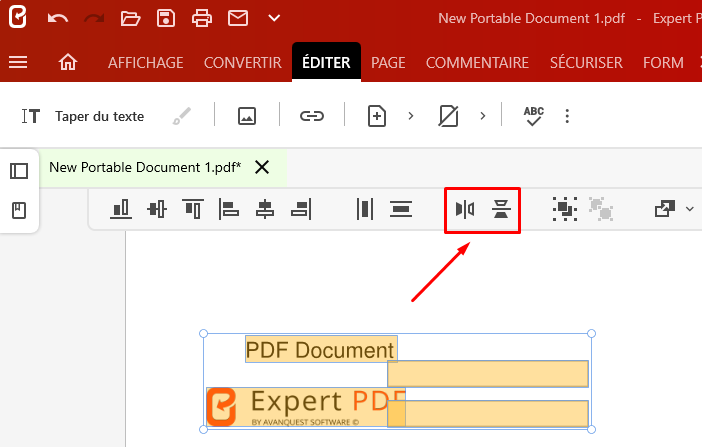
Task: Group the selected objects
Action: [x=565, y=209]
